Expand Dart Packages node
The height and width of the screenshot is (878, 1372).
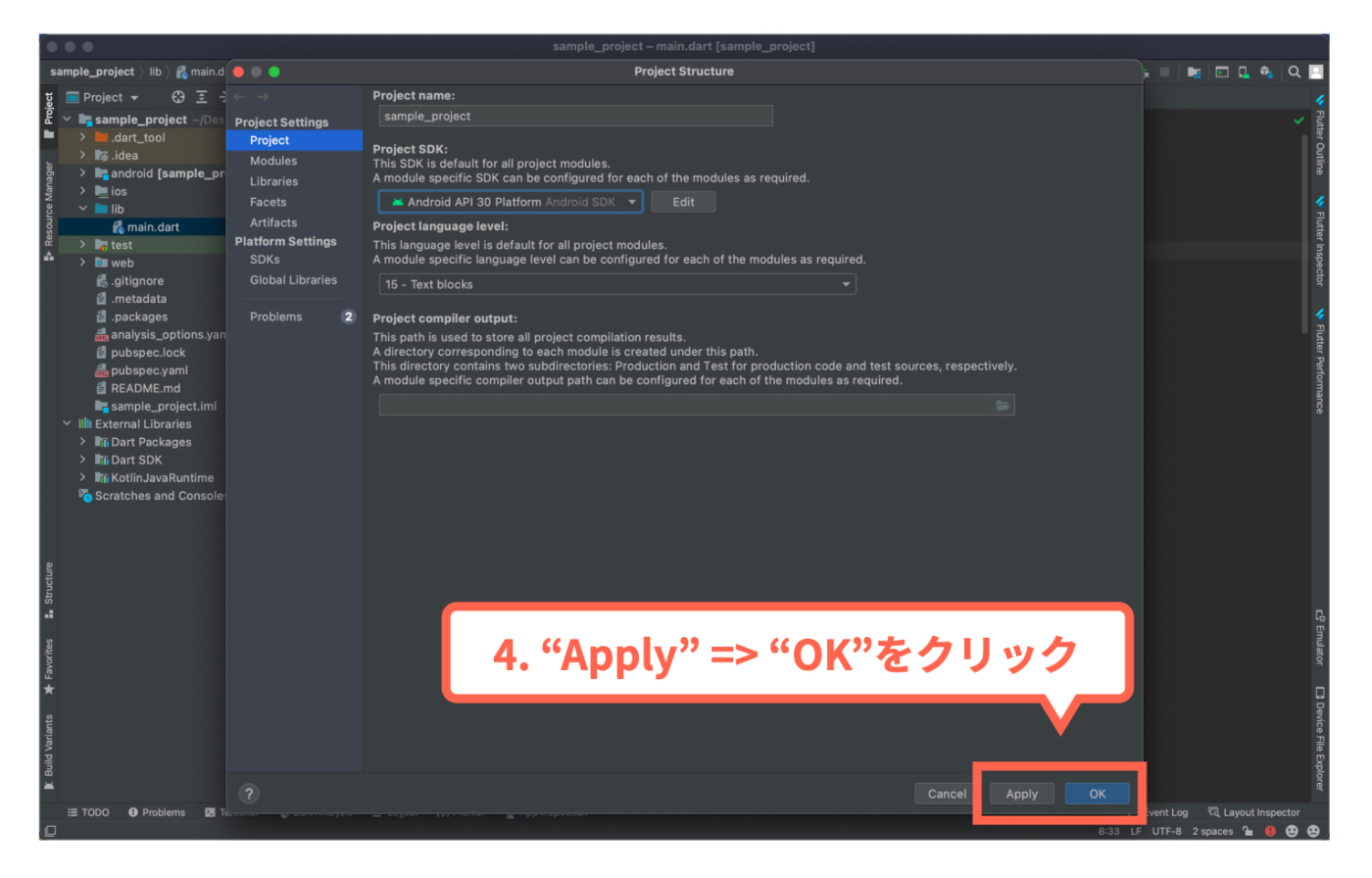click(x=83, y=442)
